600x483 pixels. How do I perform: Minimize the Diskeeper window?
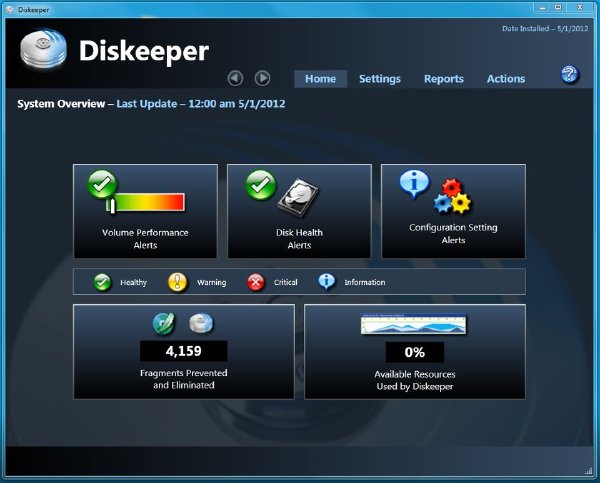pyautogui.click(x=542, y=8)
